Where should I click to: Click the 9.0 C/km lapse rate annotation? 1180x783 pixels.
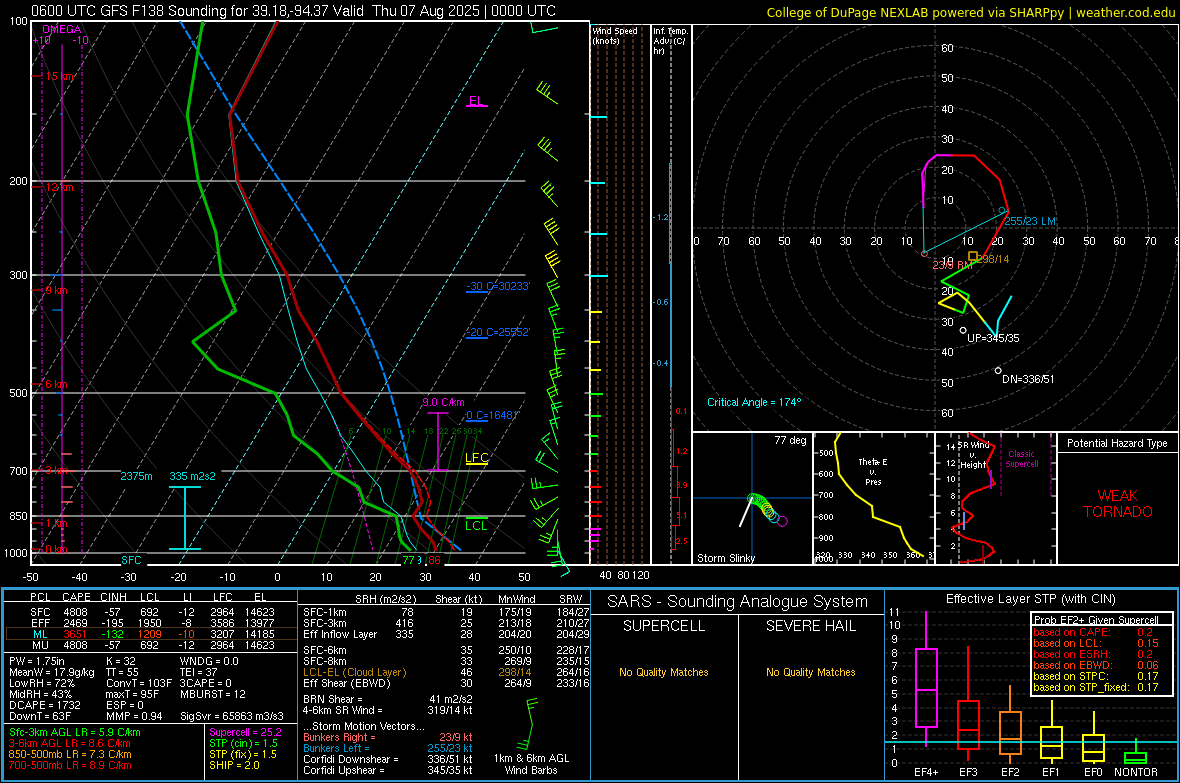pyautogui.click(x=443, y=402)
